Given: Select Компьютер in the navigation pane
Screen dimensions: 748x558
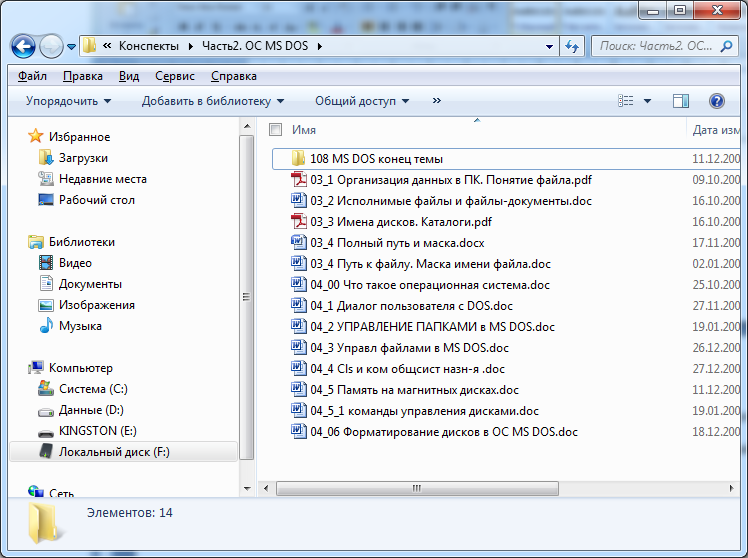Looking at the screenshot, I should click(x=81, y=368).
